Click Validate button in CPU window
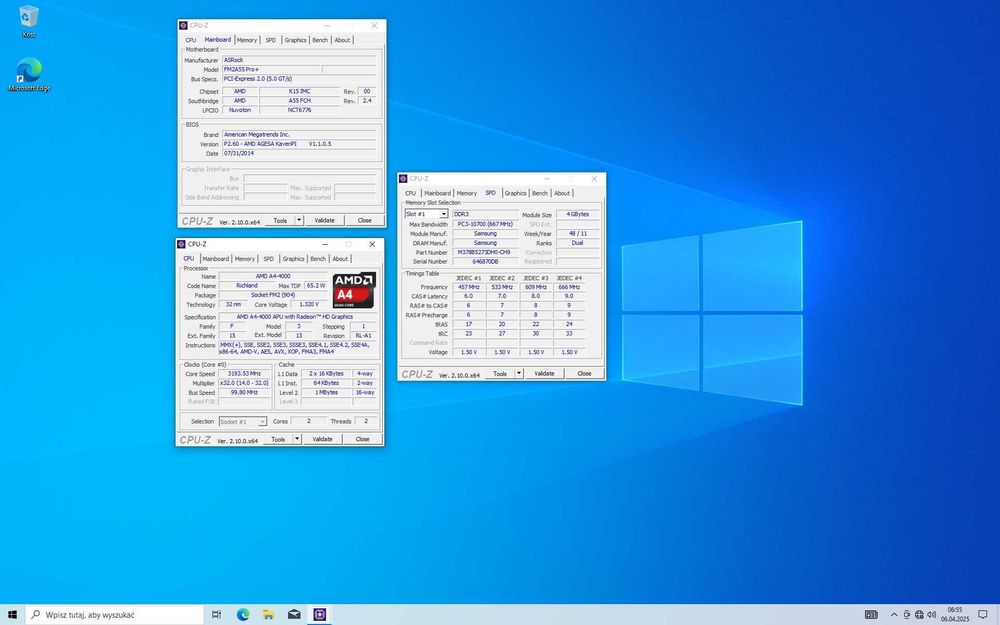Screen dimensions: 1000x625 pyautogui.click(x=323, y=439)
